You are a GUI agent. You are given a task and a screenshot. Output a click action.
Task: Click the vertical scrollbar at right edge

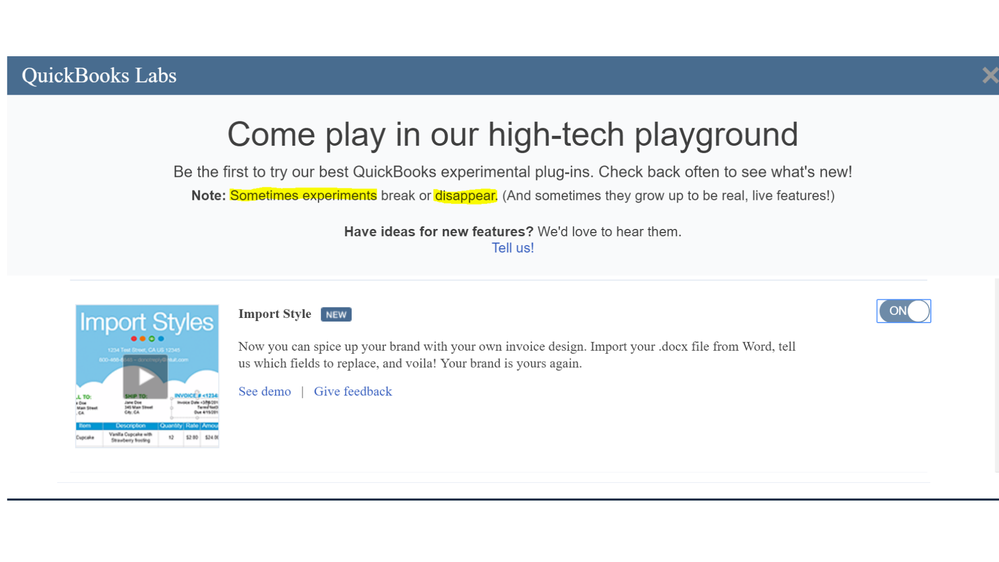pyautogui.click(x=996, y=375)
